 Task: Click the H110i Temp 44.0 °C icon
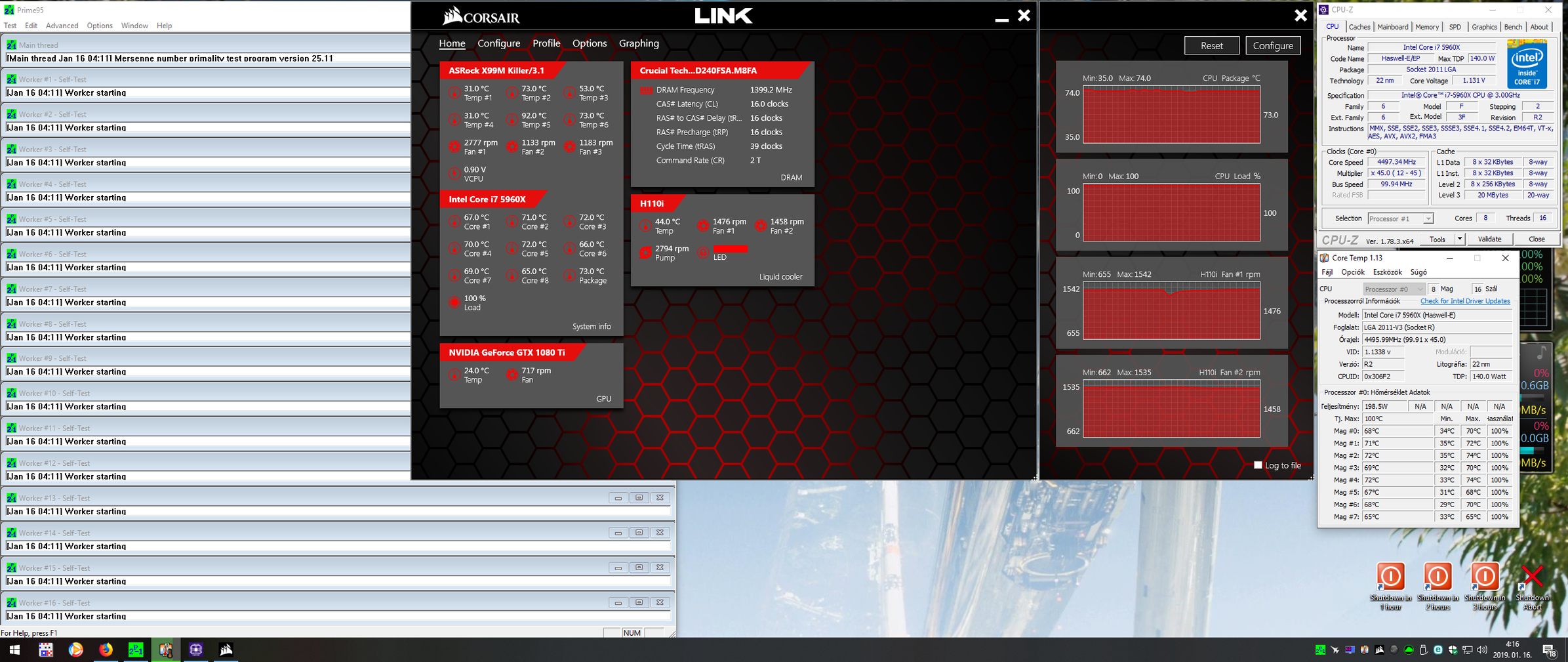click(645, 226)
